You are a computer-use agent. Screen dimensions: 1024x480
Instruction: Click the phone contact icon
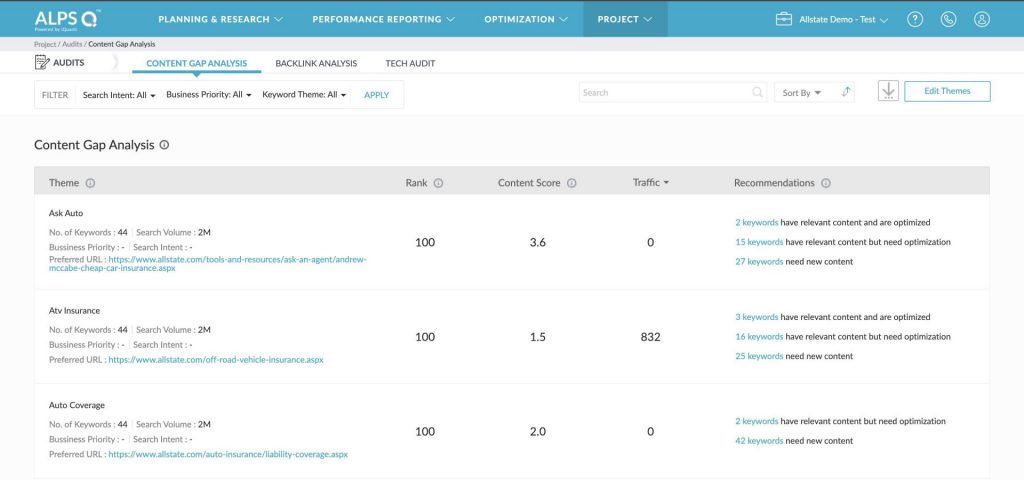pyautogui.click(x=948, y=19)
